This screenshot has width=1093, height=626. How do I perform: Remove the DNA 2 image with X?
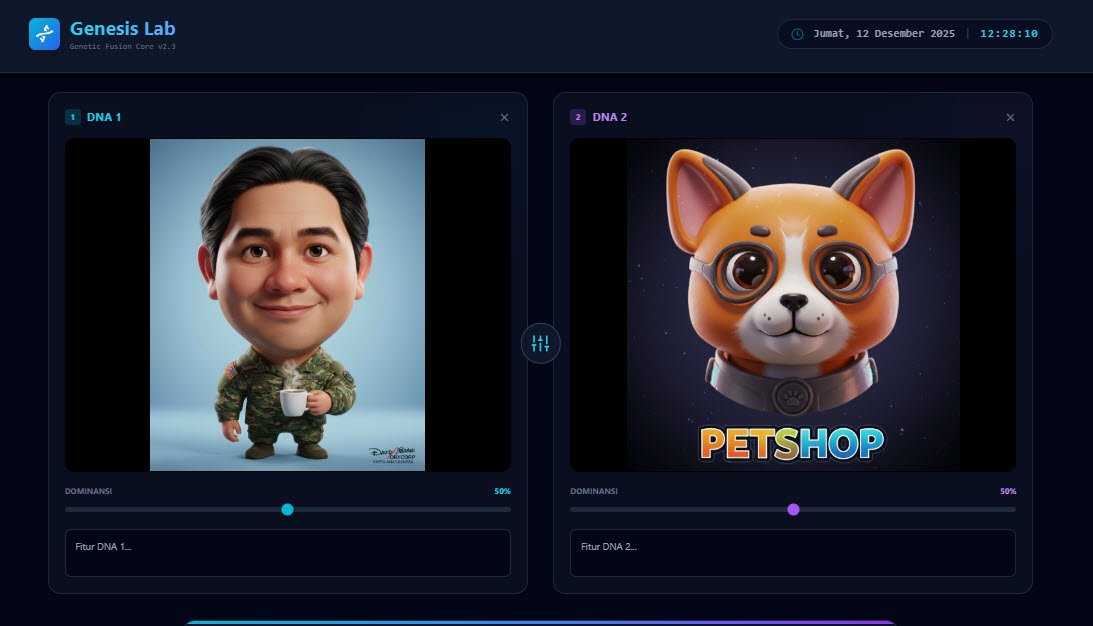[x=1010, y=117]
